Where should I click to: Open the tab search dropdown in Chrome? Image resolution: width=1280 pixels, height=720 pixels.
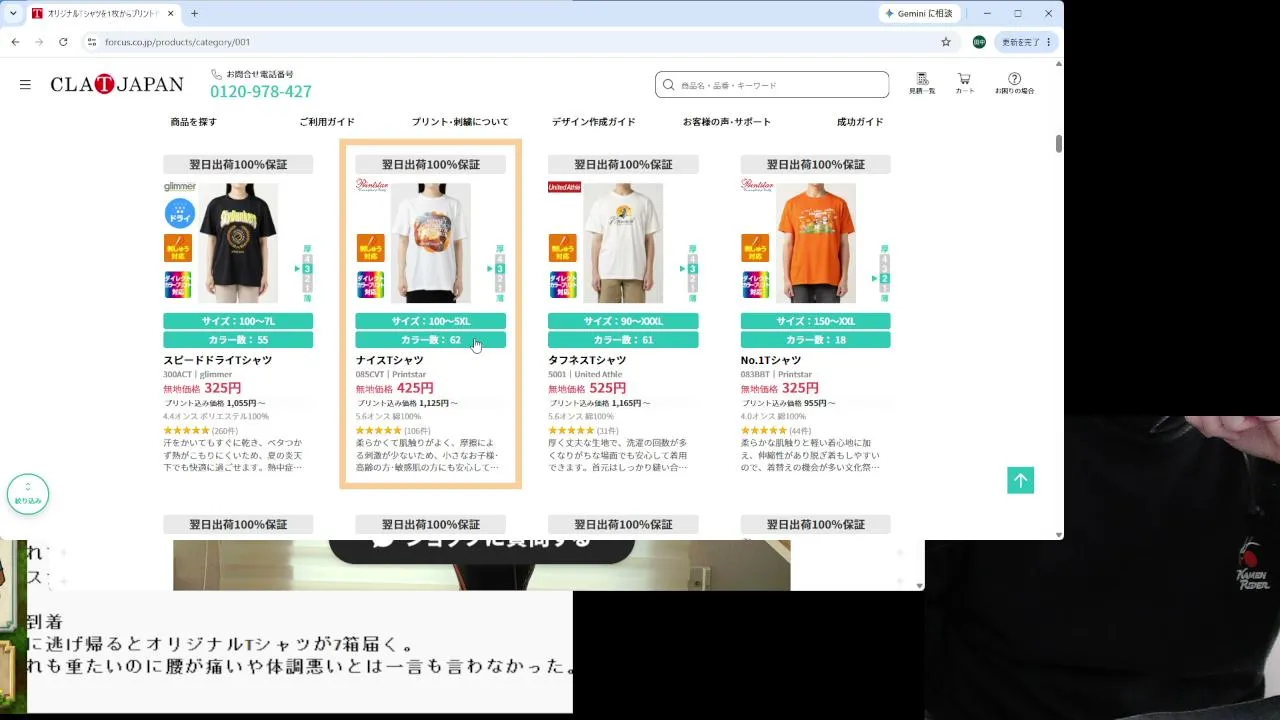point(13,14)
